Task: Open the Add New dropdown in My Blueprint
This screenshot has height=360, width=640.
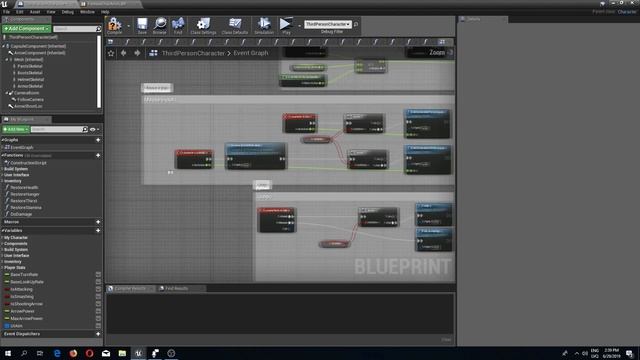Action: point(16,129)
